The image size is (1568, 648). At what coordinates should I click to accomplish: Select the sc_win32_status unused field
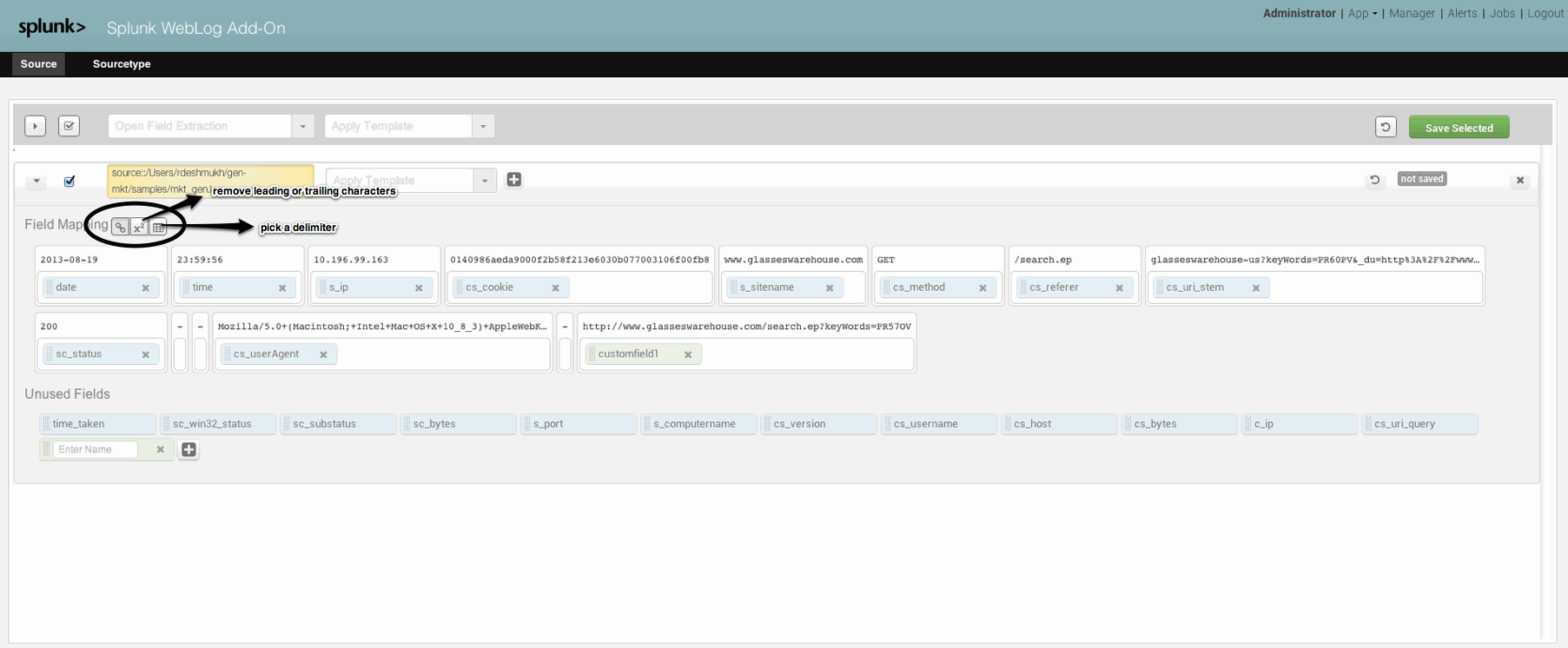tap(218, 424)
